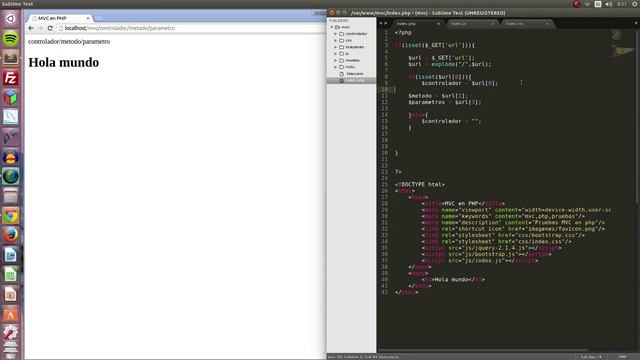Close the second Sublime Text tab

493,24
